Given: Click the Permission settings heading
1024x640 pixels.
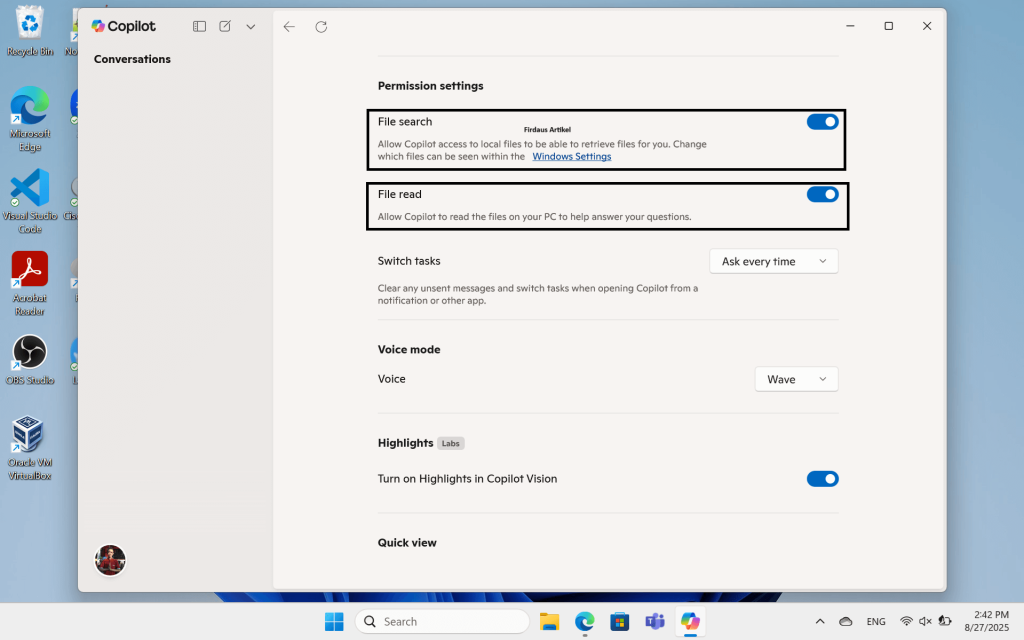Looking at the screenshot, I should pos(430,86).
